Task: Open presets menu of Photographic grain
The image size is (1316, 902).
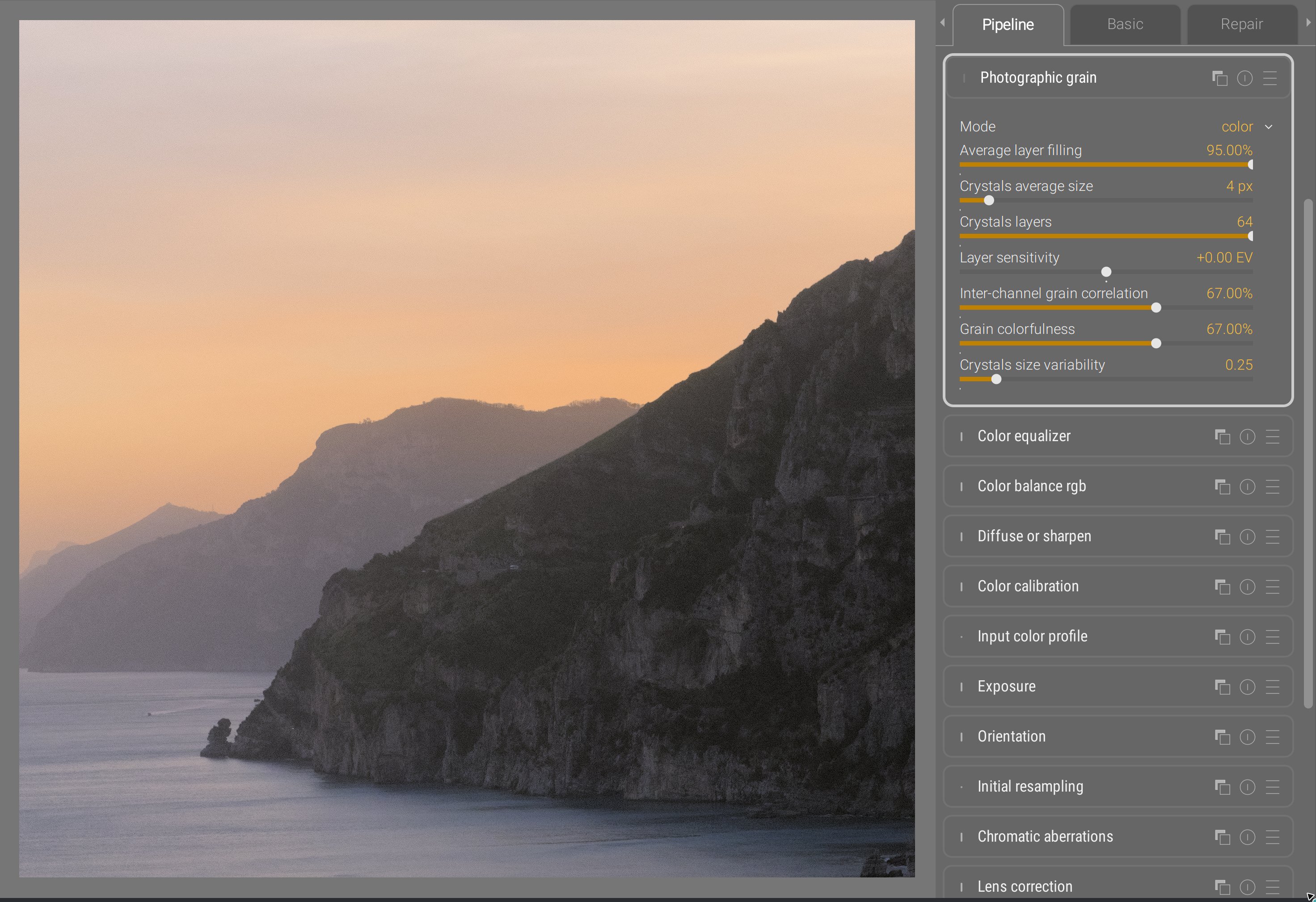Action: coord(1270,78)
